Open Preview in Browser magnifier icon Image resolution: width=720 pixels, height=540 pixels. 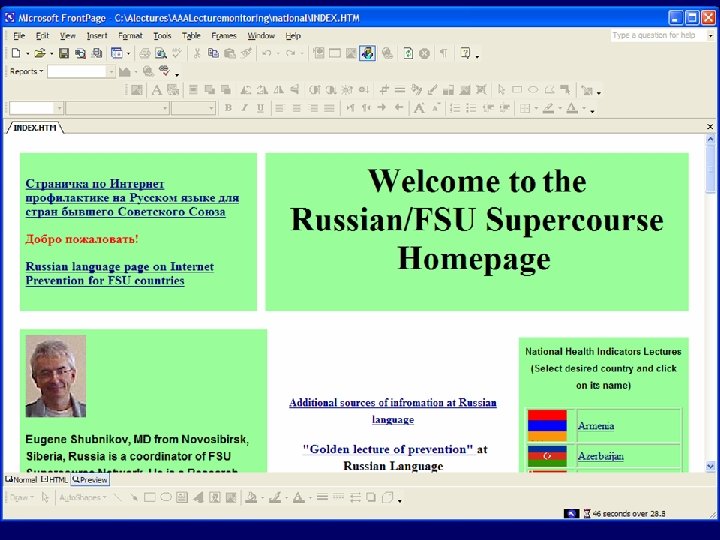[161, 53]
